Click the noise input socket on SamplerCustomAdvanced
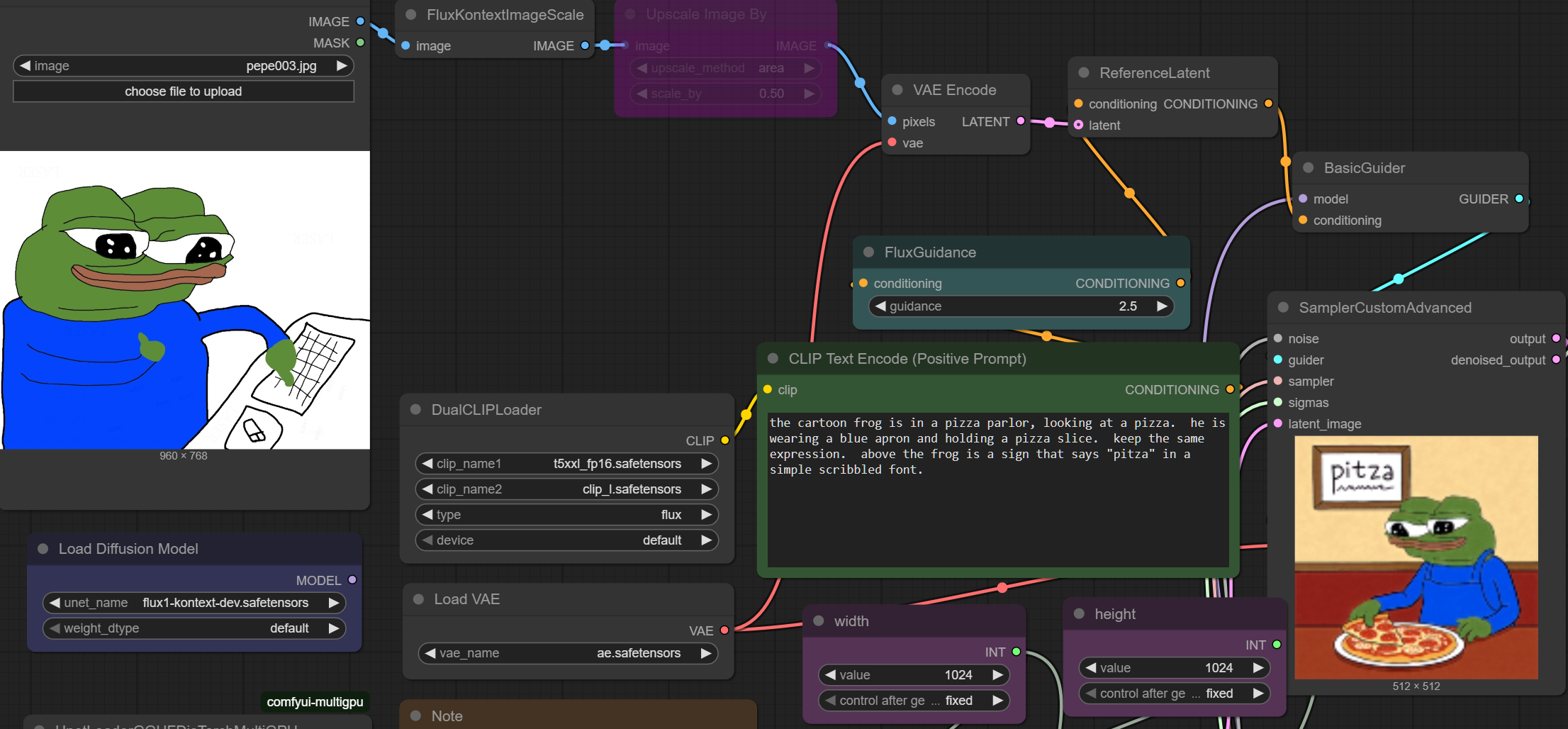 click(1277, 338)
